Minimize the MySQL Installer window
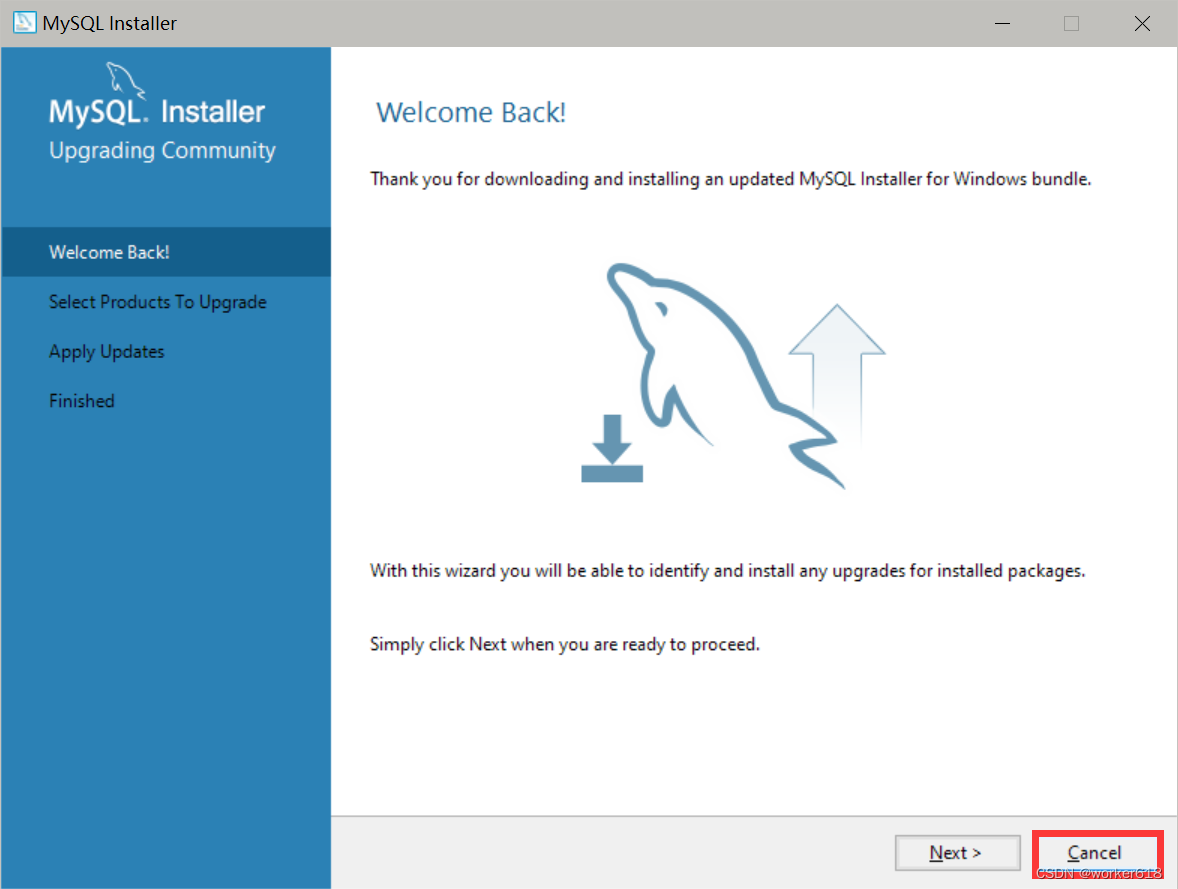The height and width of the screenshot is (889, 1178). click(x=1002, y=23)
